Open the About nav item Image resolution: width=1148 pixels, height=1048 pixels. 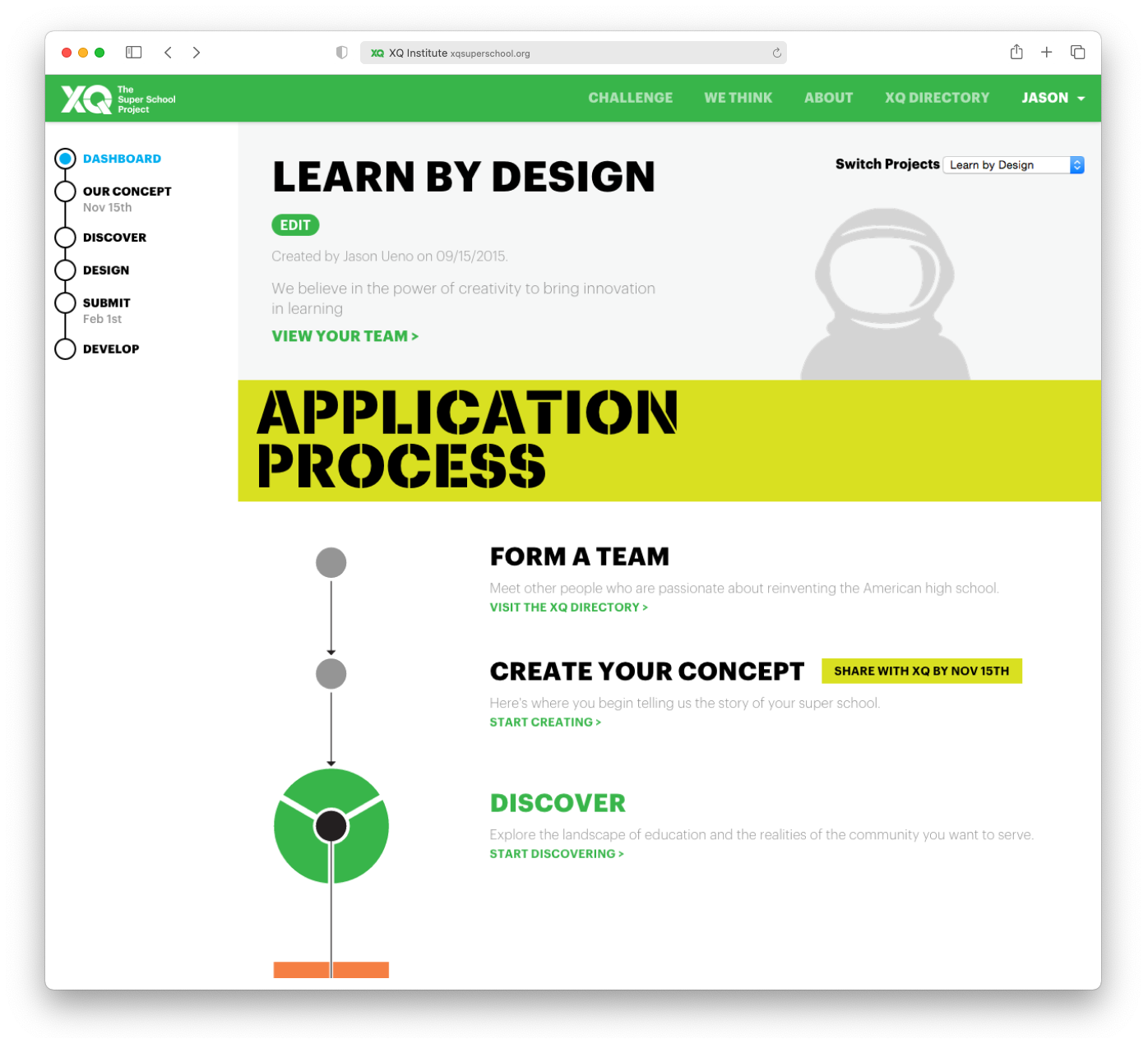[828, 98]
